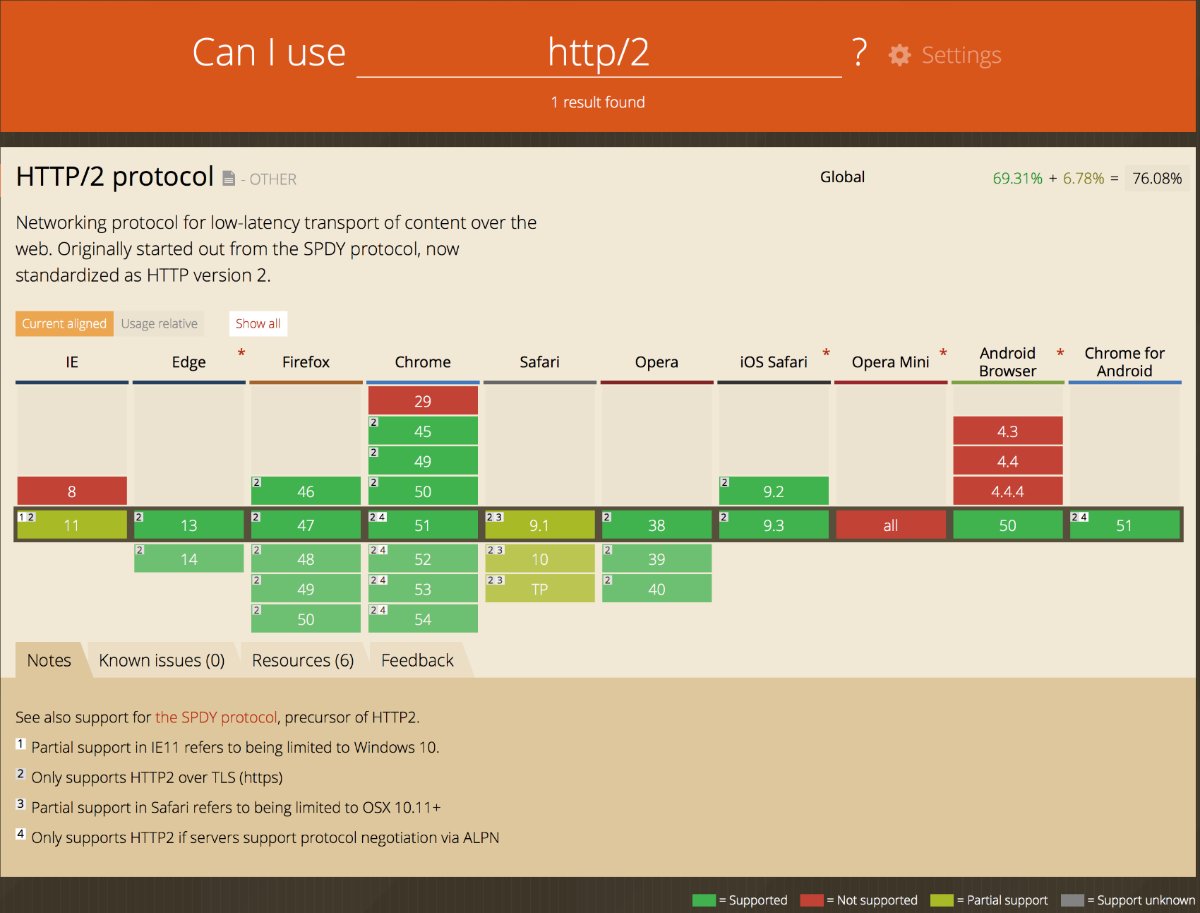The height and width of the screenshot is (913, 1200).
Task: Click the search field containing http/2
Action: click(x=598, y=55)
